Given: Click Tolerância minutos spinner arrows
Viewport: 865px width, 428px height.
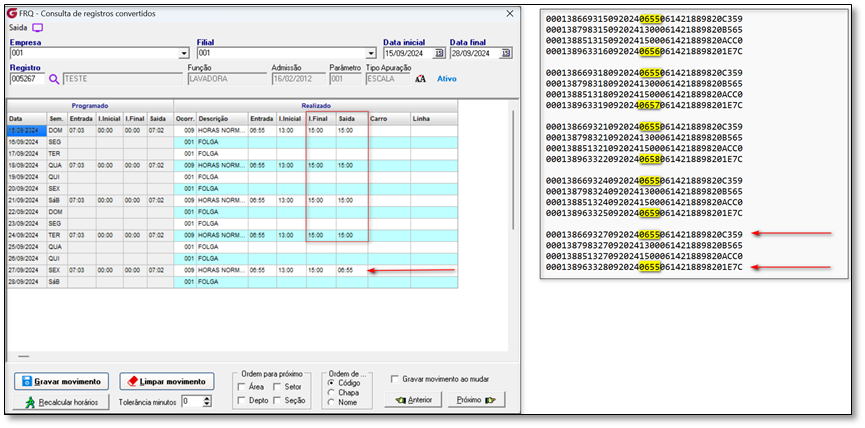Looking at the screenshot, I should tap(207, 402).
